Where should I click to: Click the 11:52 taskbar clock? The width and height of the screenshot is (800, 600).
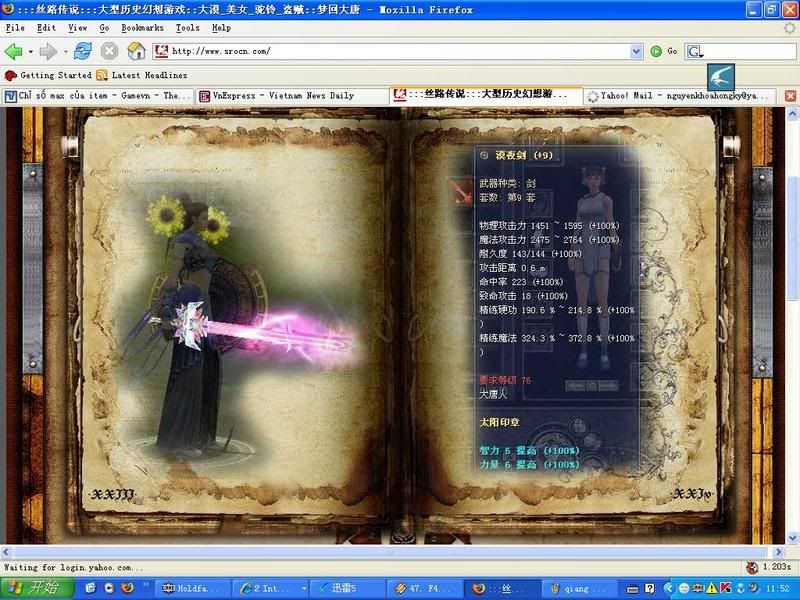coord(778,589)
